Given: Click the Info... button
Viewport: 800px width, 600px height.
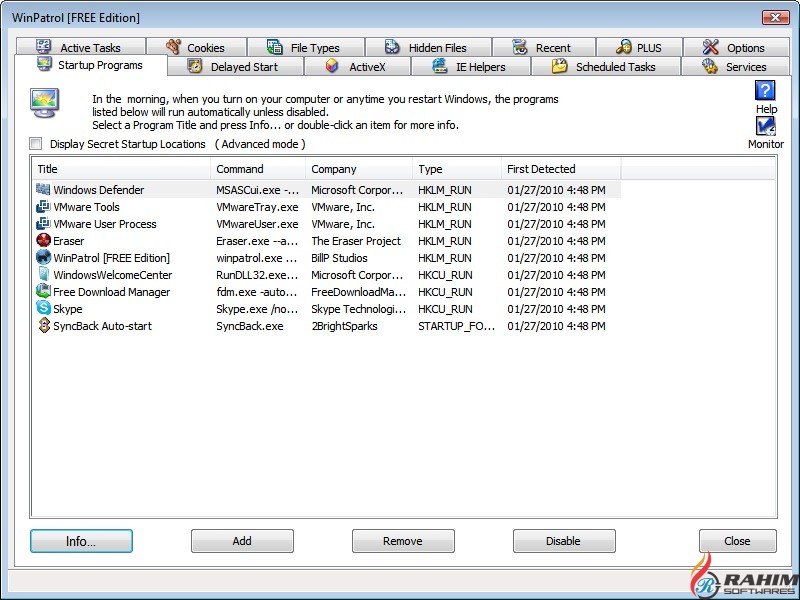Looking at the screenshot, I should click(81, 541).
